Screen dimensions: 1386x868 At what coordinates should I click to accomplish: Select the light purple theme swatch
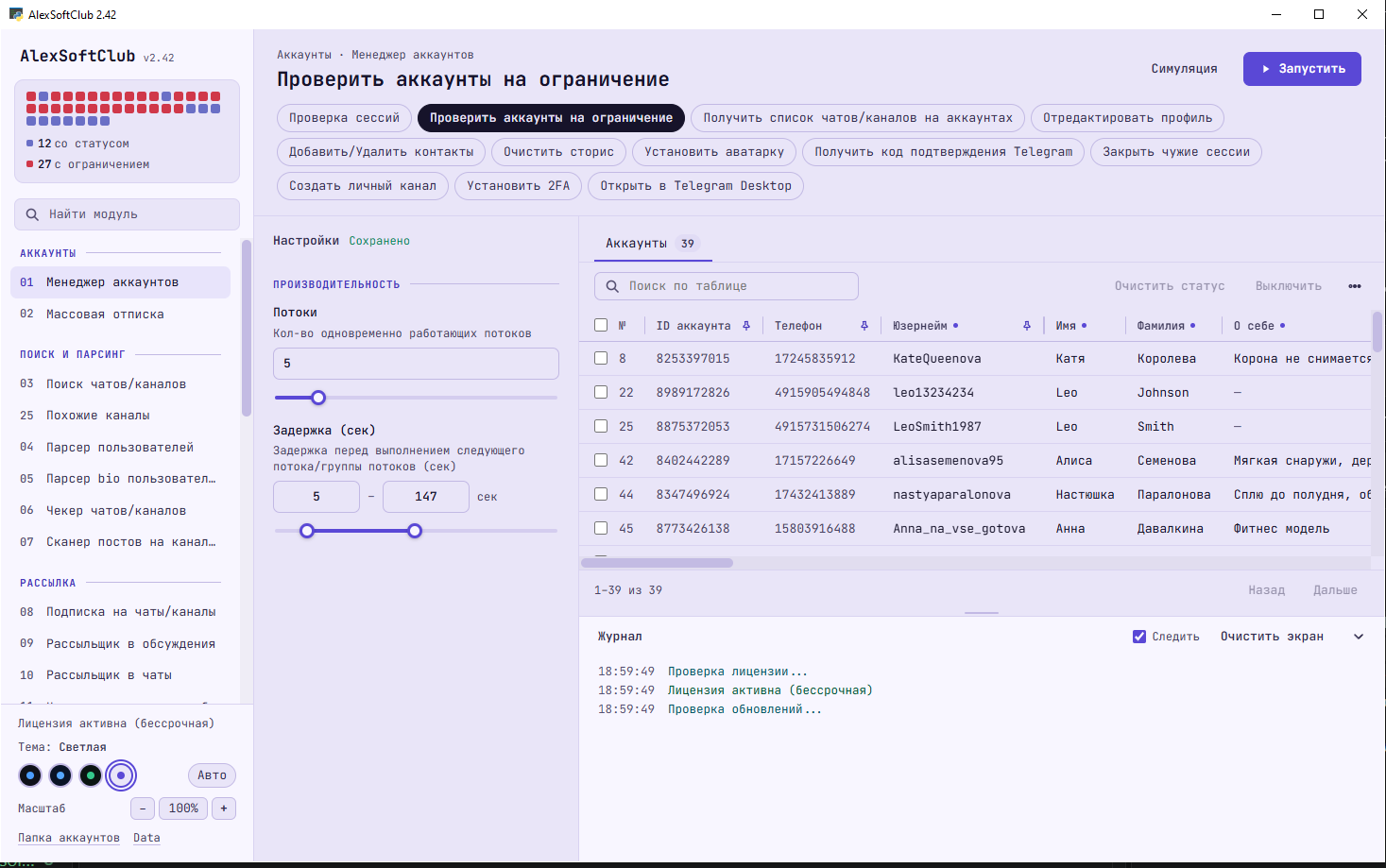[121, 775]
